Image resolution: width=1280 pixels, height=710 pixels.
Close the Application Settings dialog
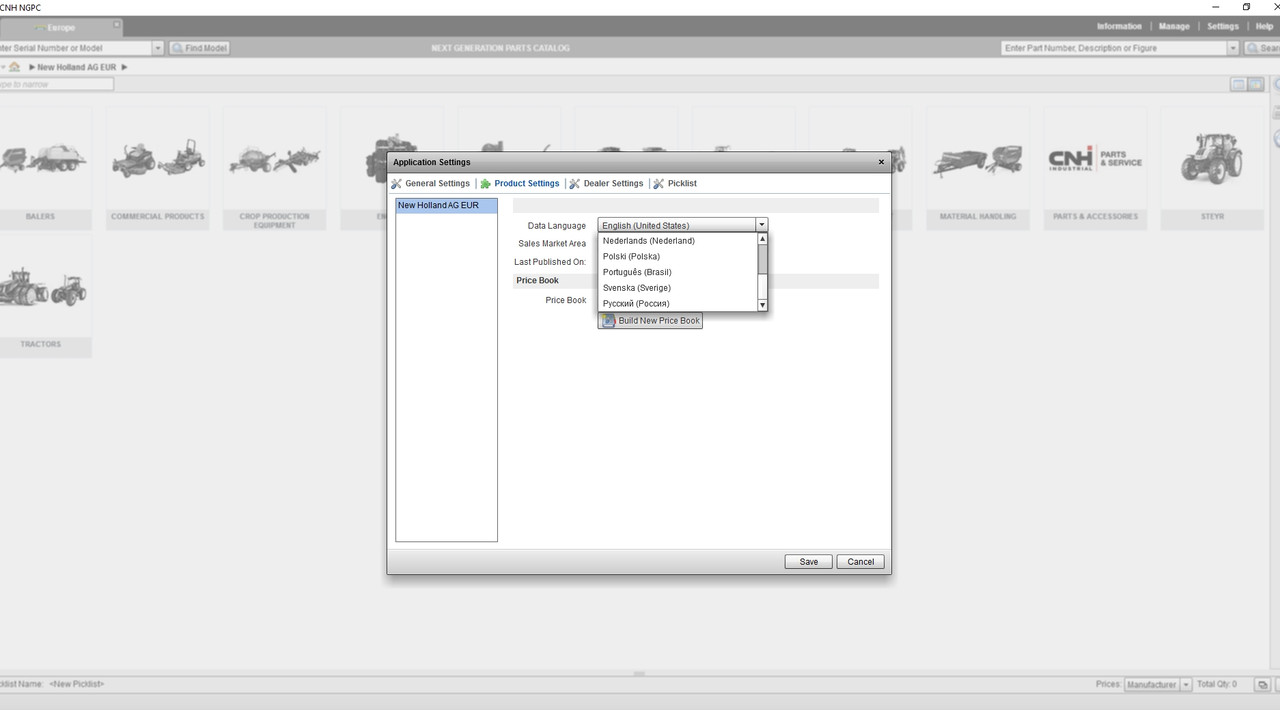(x=881, y=162)
